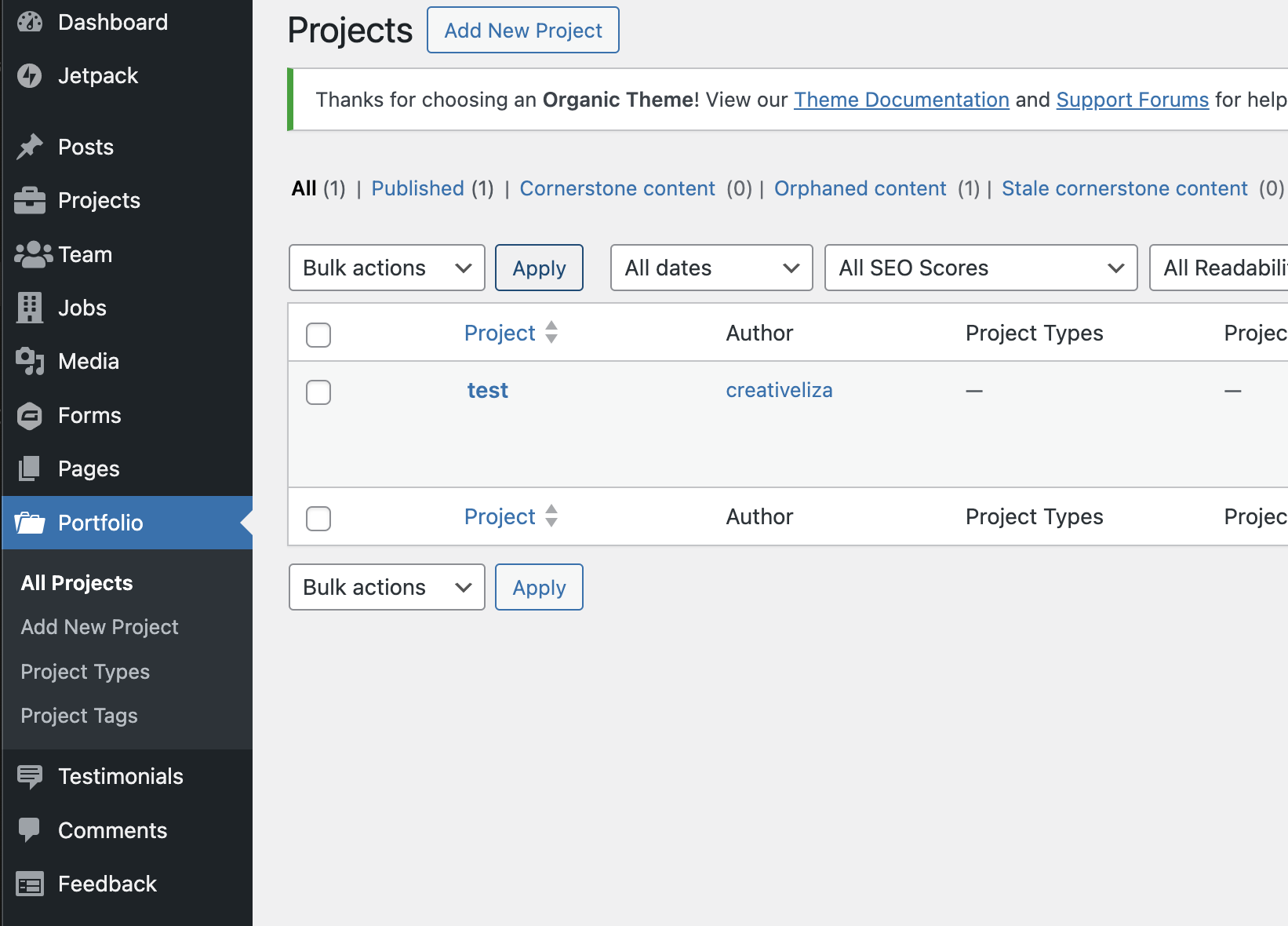The width and height of the screenshot is (1288, 926).
Task: Open the All SEO Scores dropdown
Action: point(981,268)
